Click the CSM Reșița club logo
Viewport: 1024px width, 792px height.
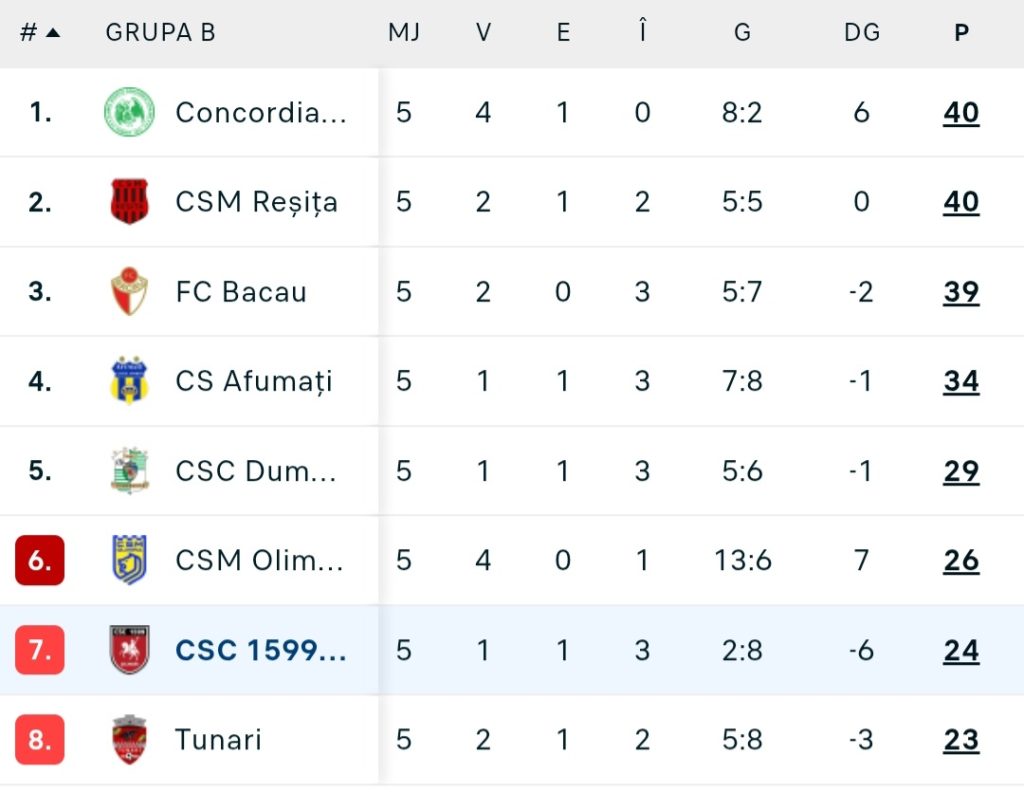(x=129, y=202)
